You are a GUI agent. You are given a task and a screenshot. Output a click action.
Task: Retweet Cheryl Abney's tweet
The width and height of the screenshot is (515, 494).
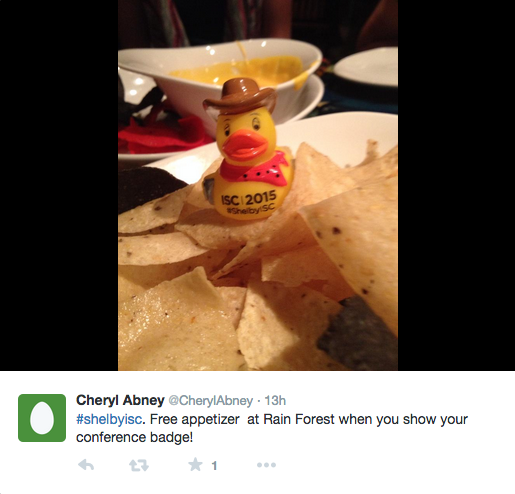[x=139, y=465]
